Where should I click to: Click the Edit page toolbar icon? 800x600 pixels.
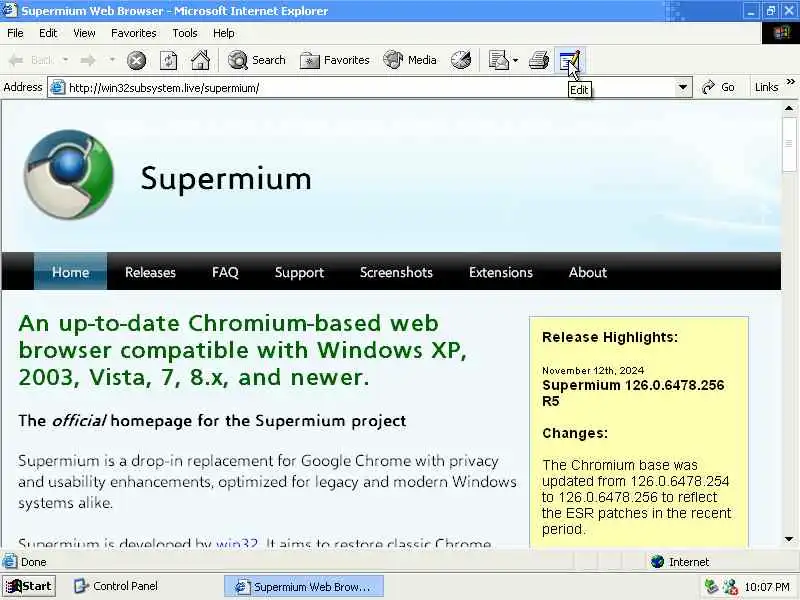pos(569,60)
